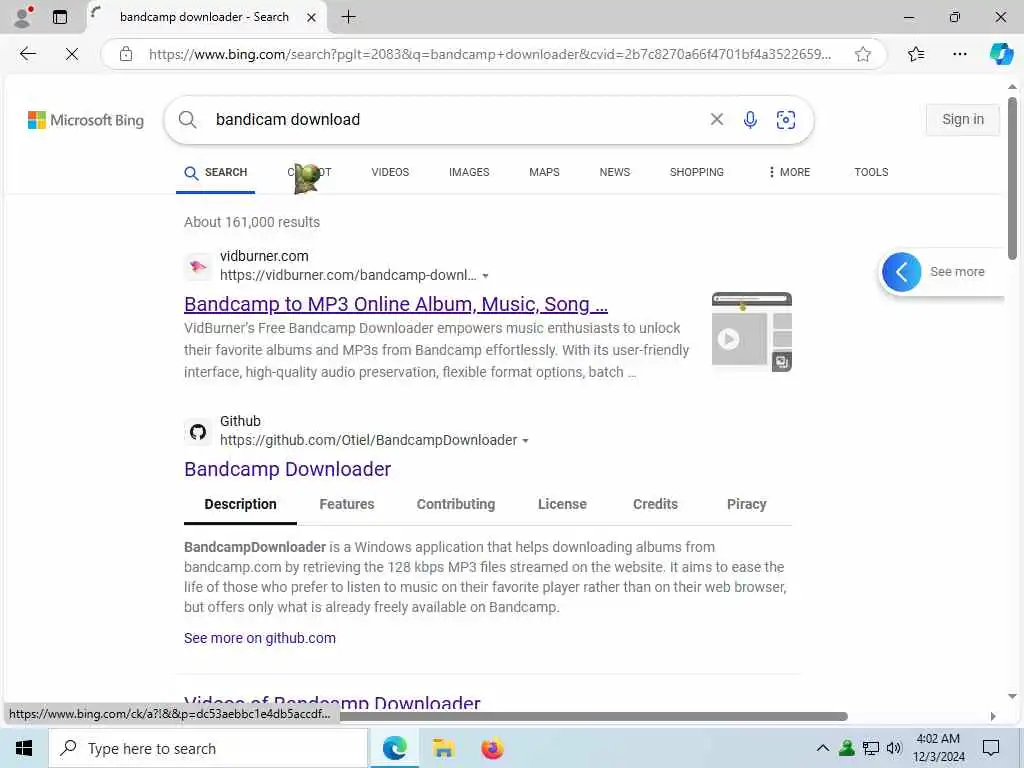The height and width of the screenshot is (768, 1024).
Task: Click the browser back arrow
Action: pos(27,54)
